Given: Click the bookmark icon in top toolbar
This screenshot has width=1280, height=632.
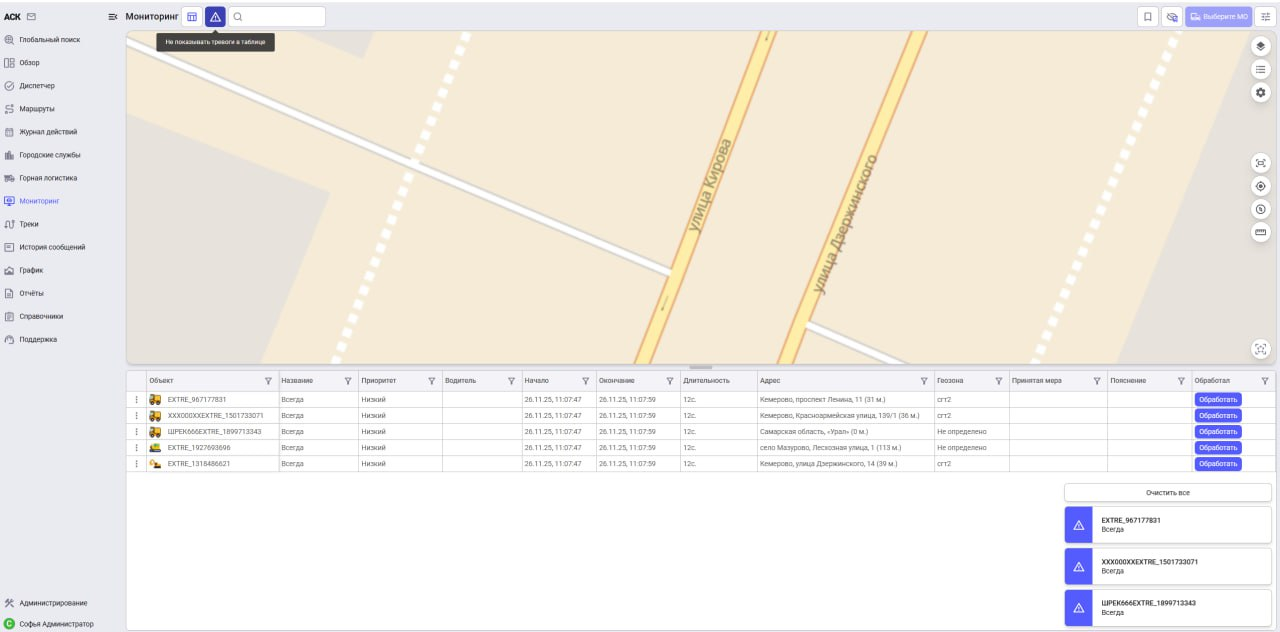Looking at the screenshot, I should [x=1147, y=17].
